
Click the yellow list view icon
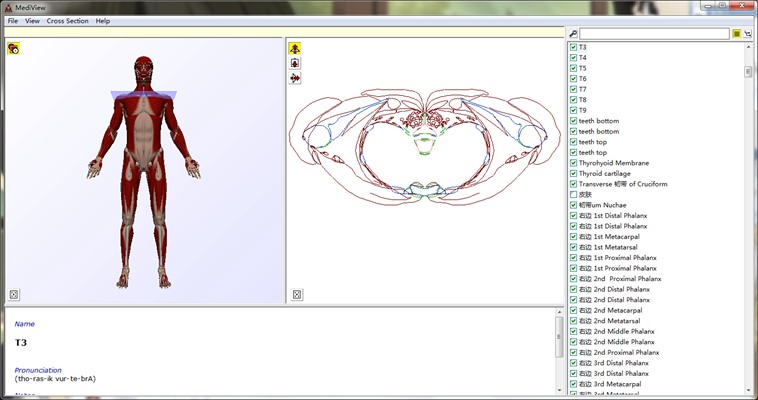click(737, 33)
